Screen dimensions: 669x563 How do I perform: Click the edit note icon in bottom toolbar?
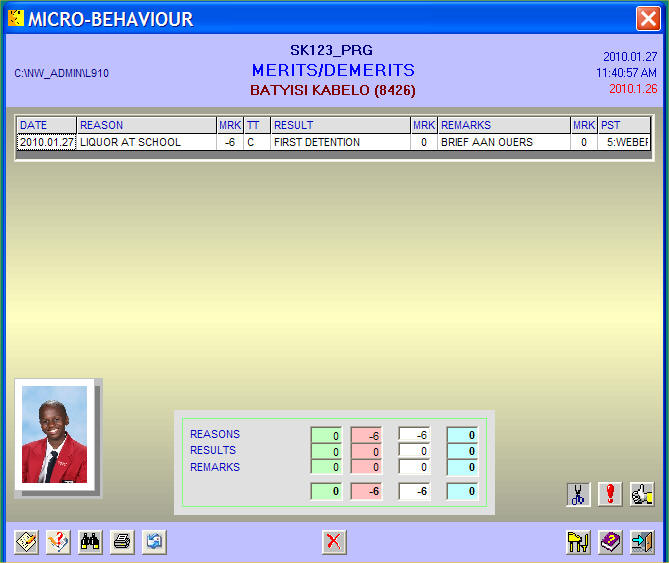[x=28, y=542]
